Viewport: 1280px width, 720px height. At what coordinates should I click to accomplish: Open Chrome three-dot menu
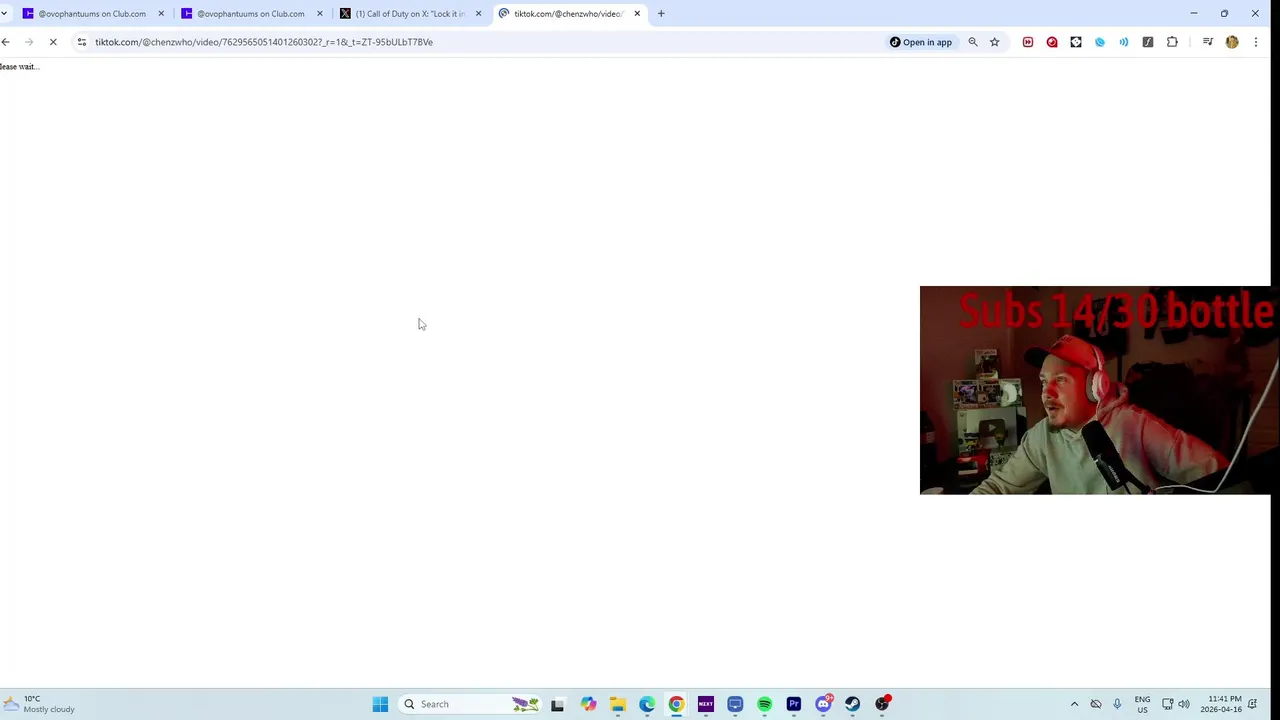tap(1256, 42)
